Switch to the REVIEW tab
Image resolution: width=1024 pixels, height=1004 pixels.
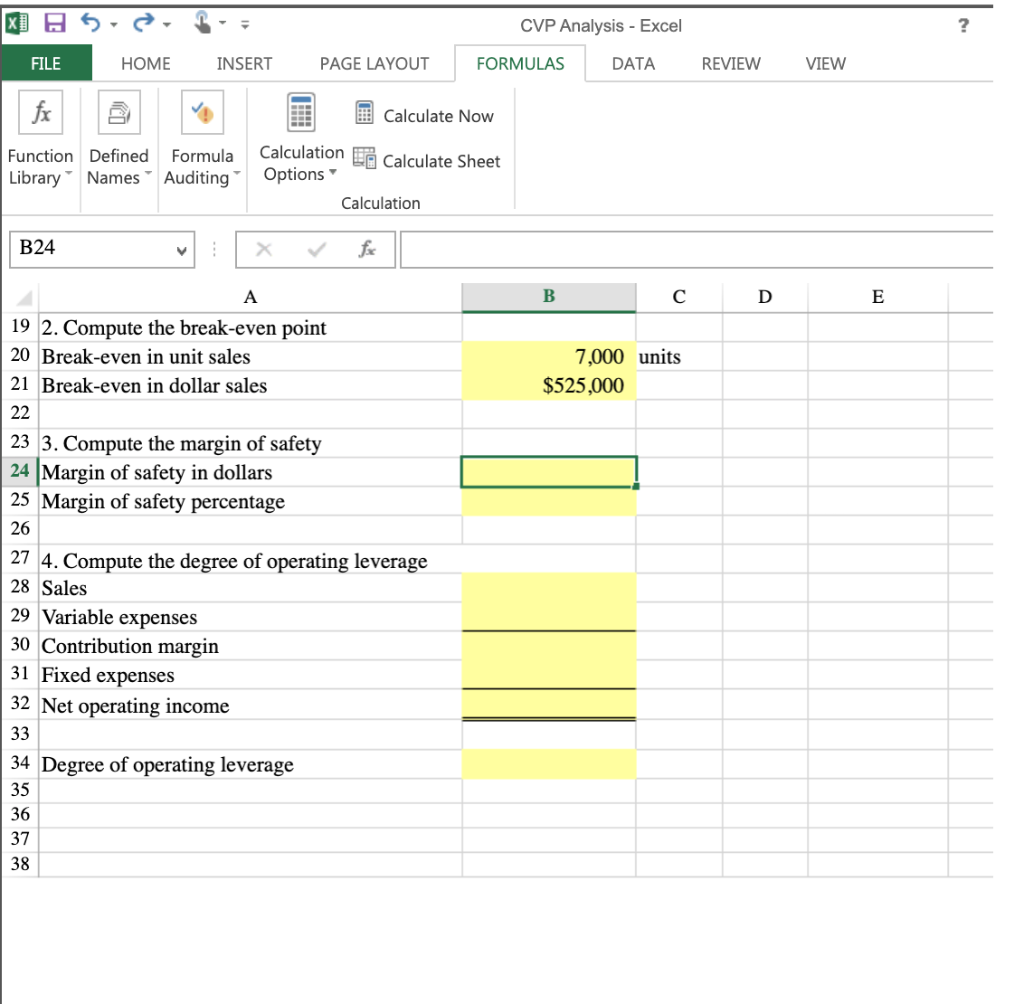coord(730,63)
